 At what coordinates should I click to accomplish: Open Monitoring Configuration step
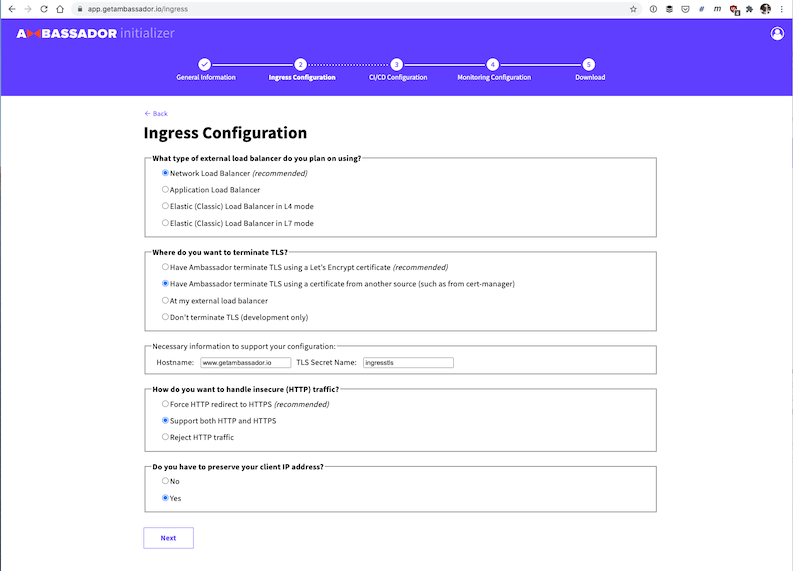[493, 64]
